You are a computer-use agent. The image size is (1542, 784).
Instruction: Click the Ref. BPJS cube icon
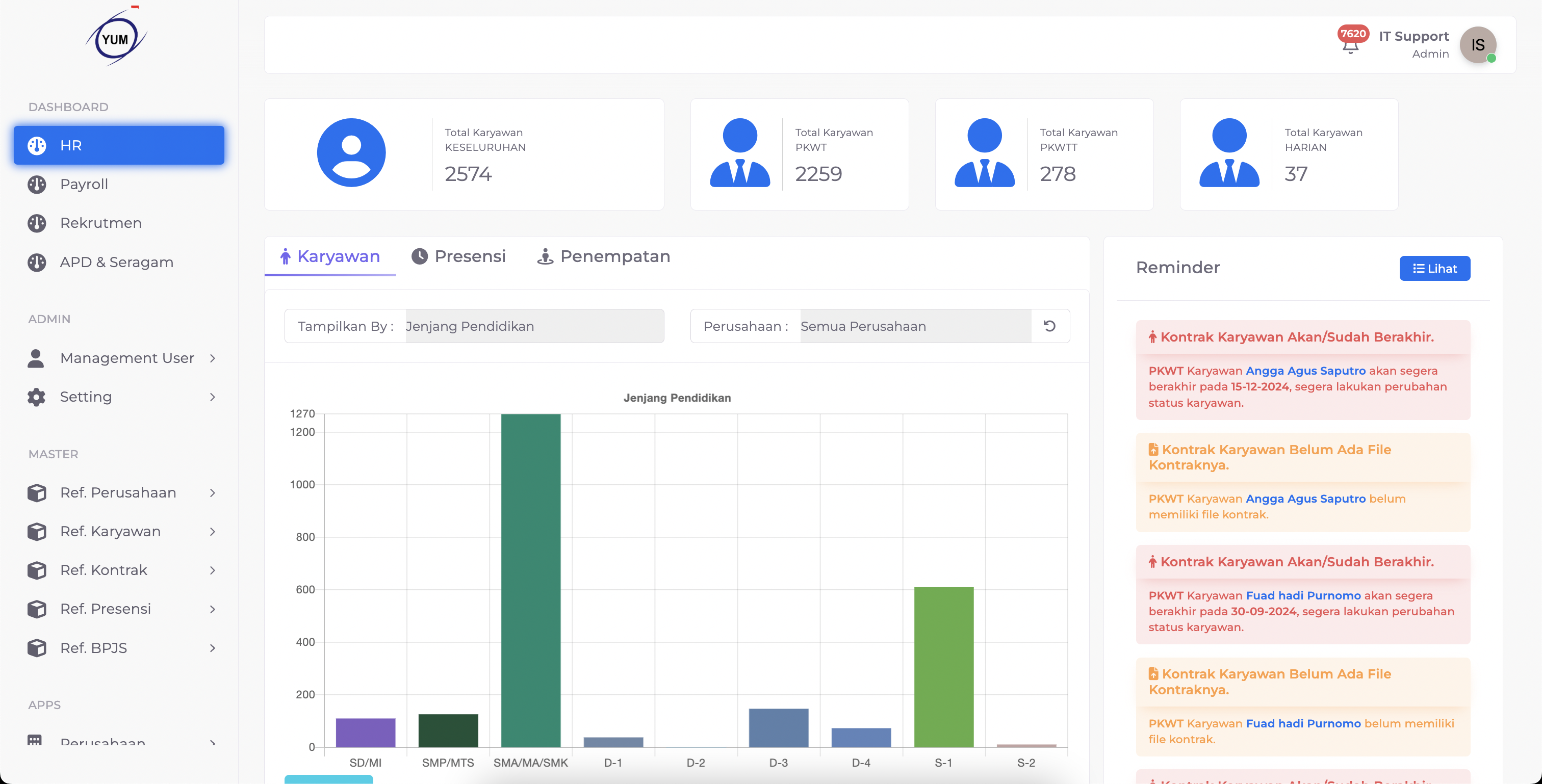tap(37, 647)
